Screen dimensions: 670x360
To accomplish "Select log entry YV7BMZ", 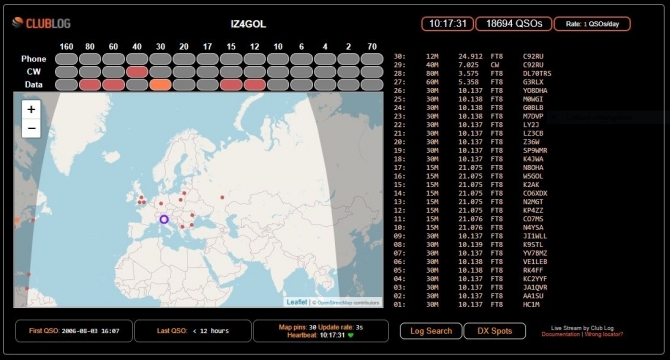I will point(470,253).
